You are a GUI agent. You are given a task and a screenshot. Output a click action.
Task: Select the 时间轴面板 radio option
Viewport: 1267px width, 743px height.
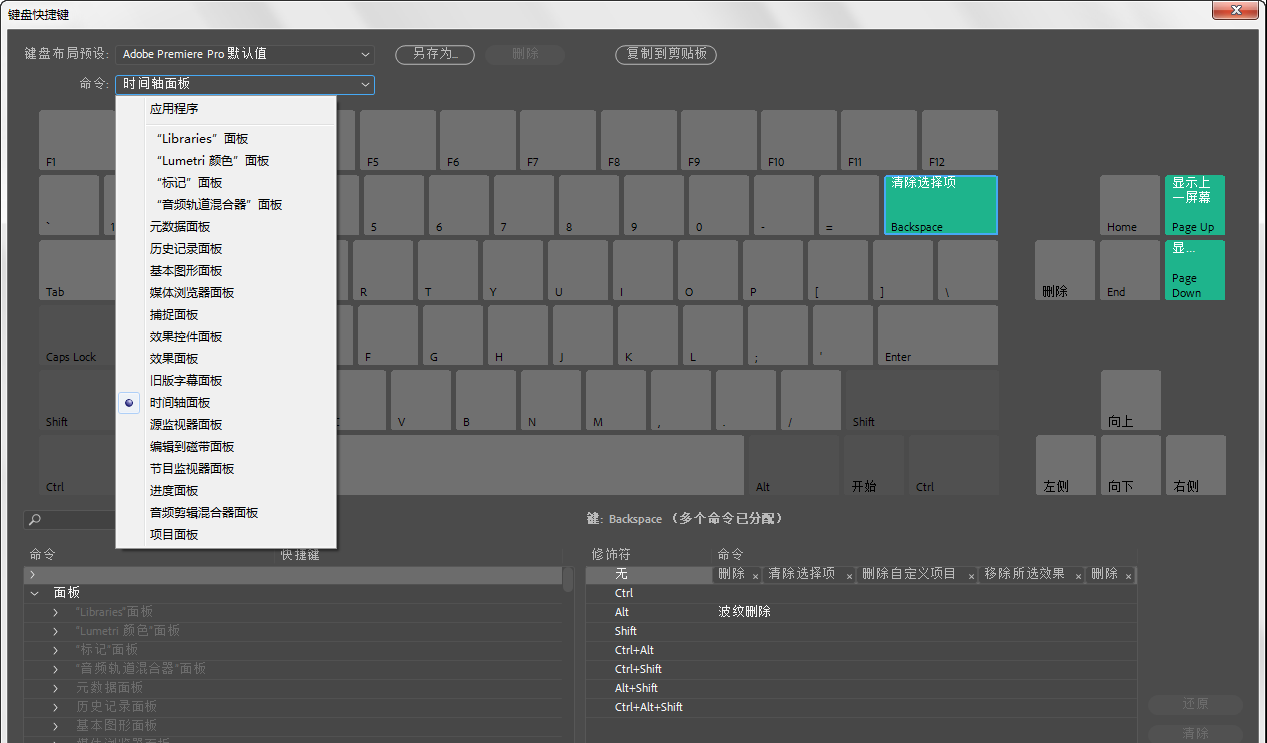tap(130, 402)
